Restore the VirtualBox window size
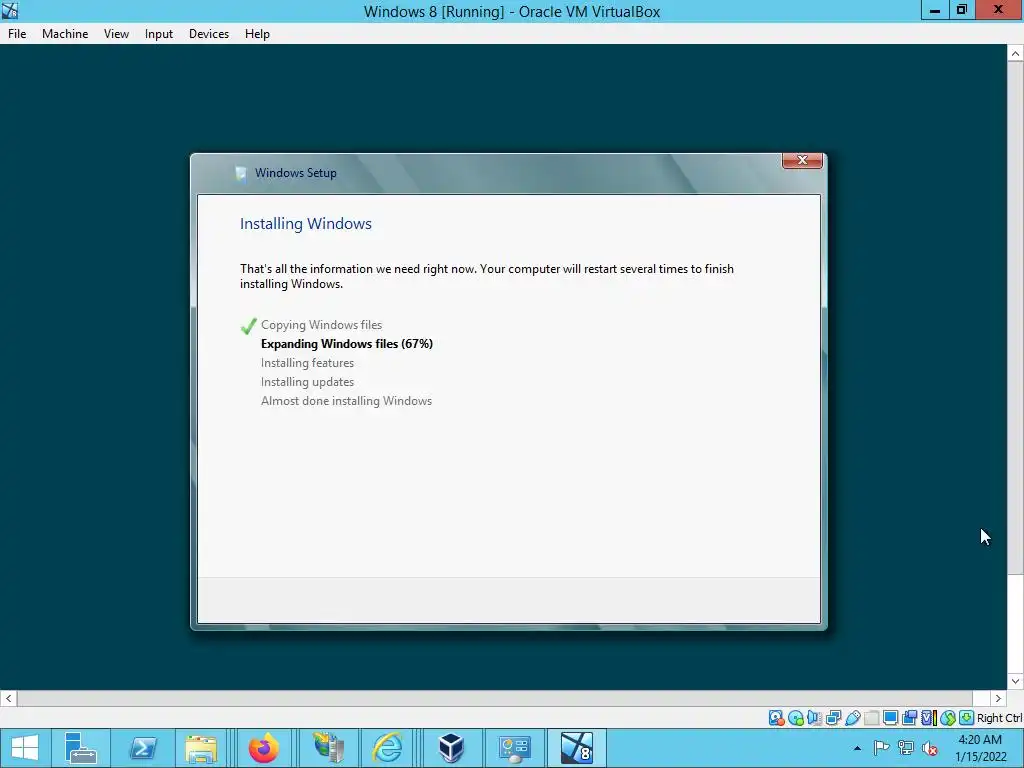Viewport: 1024px width, 768px height. coord(962,10)
